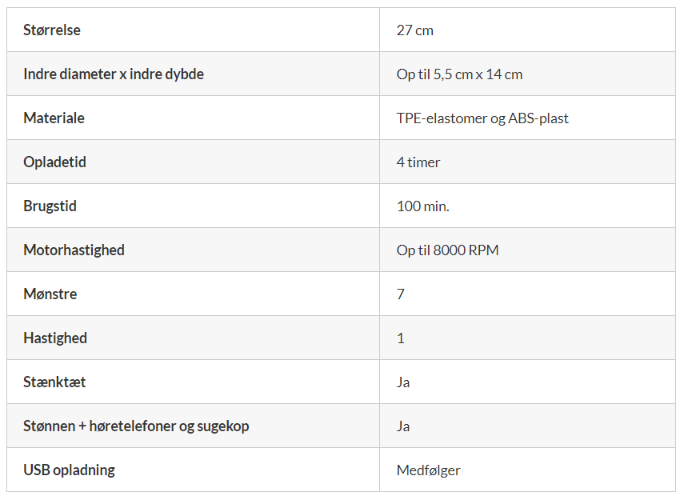Screen dimensions: 681x497
Task: Select the 'Op til 5,5 cm x 14 cm' value
Action: 459,74
